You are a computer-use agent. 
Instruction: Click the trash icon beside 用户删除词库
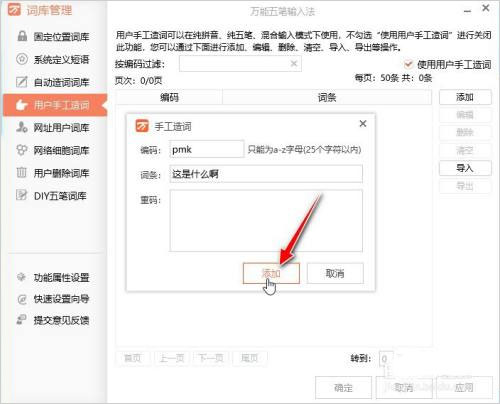tap(22, 173)
